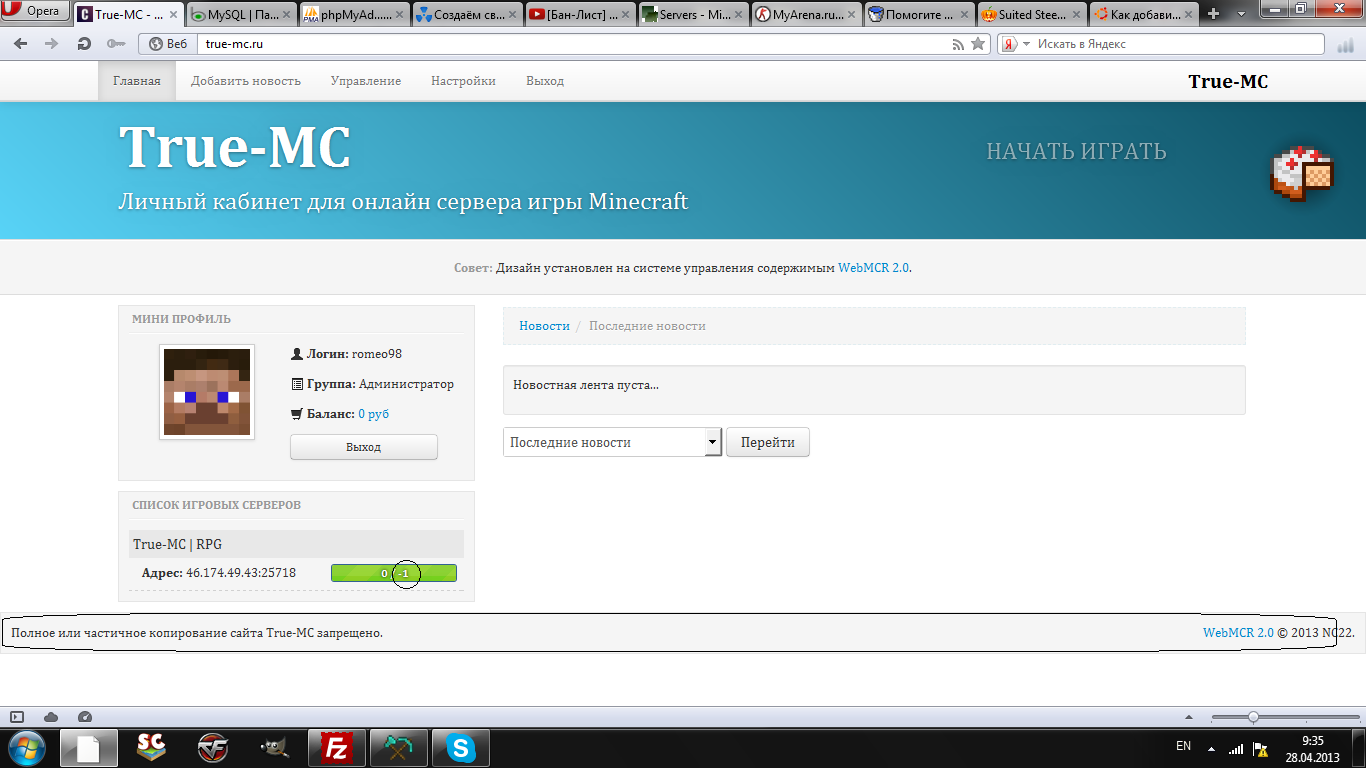Screen dimensions: 1366x768
Task: Open the Добавить новость menu item
Action: click(x=246, y=81)
